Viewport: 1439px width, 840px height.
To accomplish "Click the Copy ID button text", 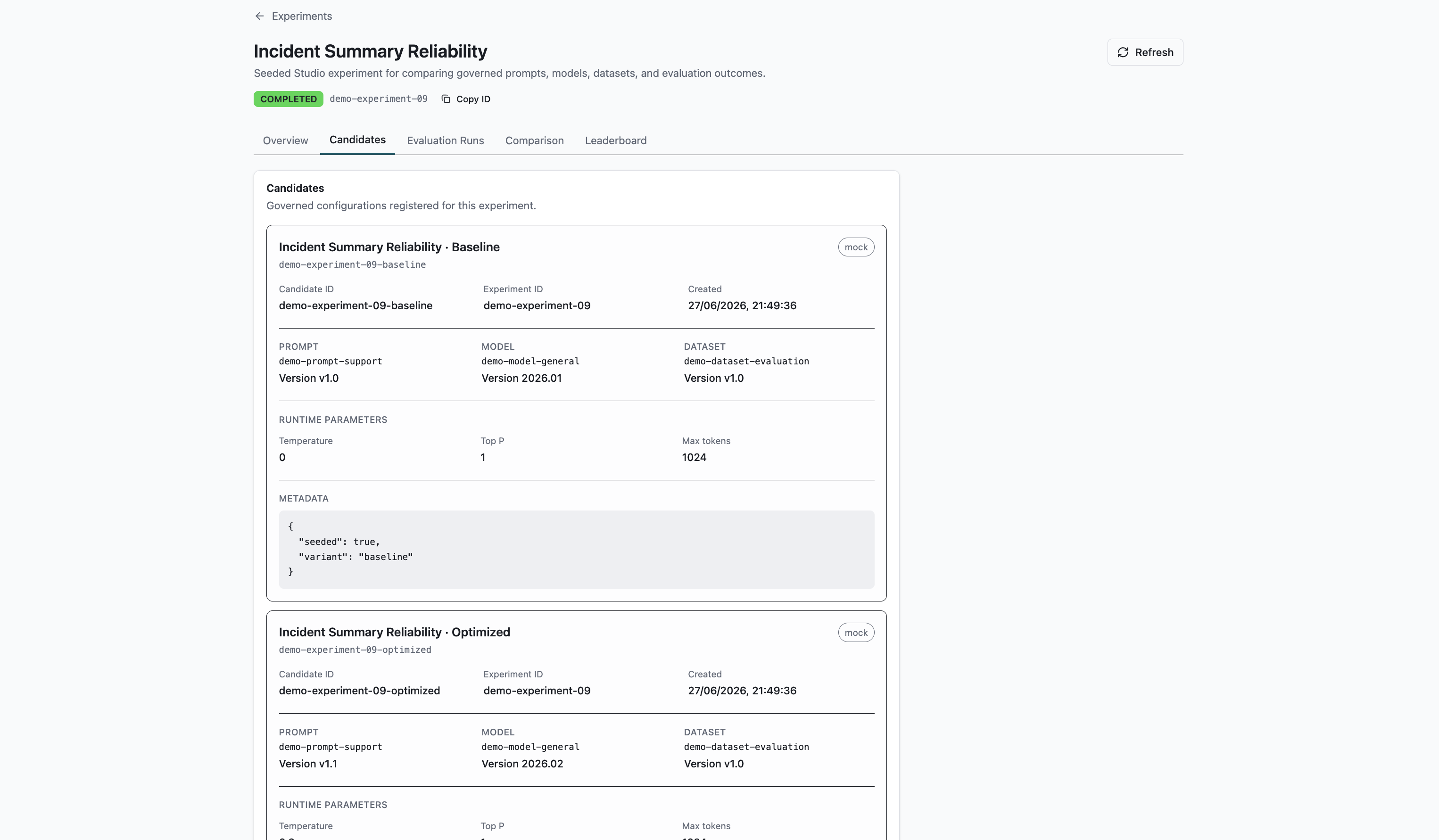I will tap(473, 99).
